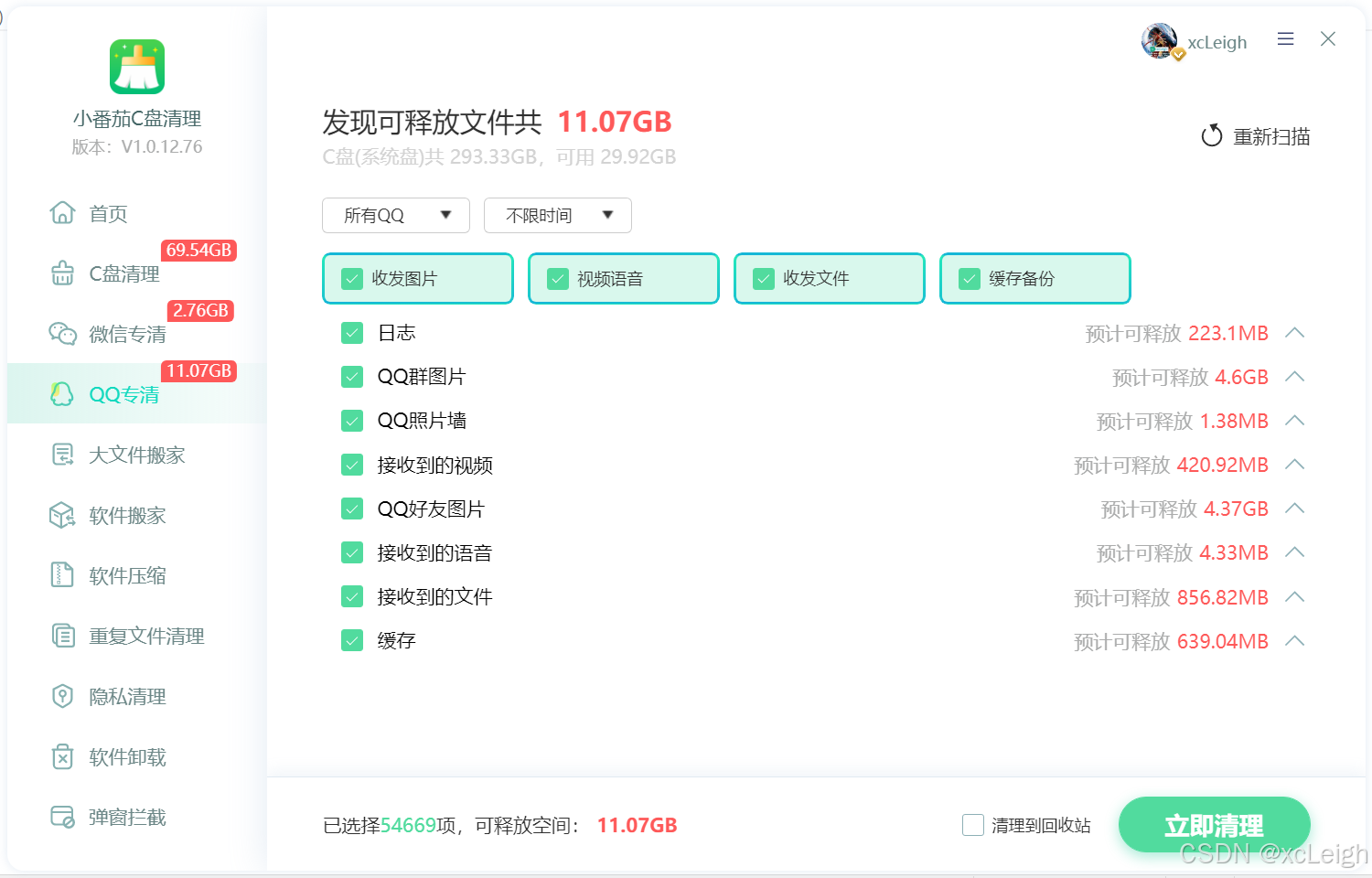Screen dimensions: 1372x878
Task: Click the 54669 selected items count
Action: click(x=408, y=825)
